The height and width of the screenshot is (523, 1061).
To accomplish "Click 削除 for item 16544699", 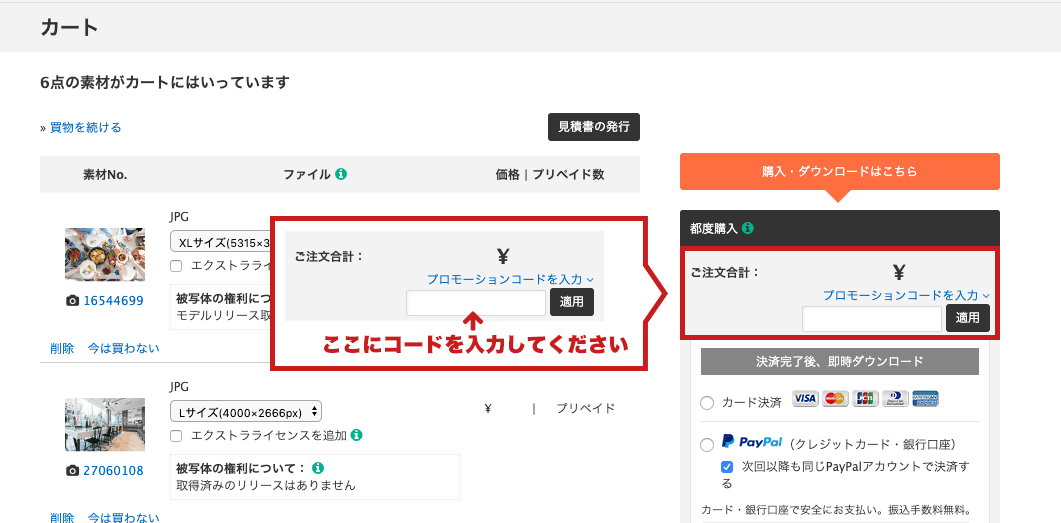I will (62, 348).
